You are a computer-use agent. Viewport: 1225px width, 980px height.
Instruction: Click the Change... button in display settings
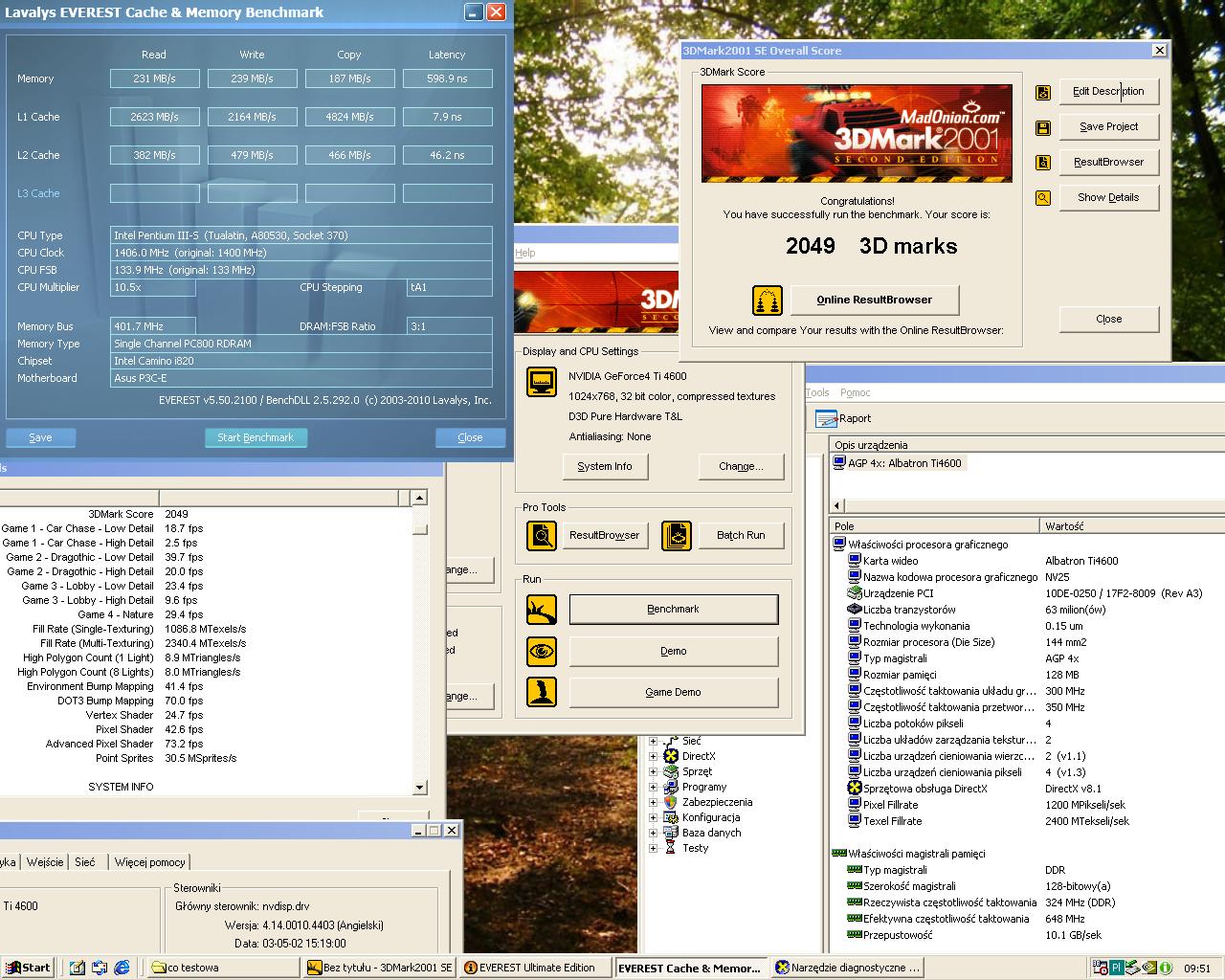[741, 466]
